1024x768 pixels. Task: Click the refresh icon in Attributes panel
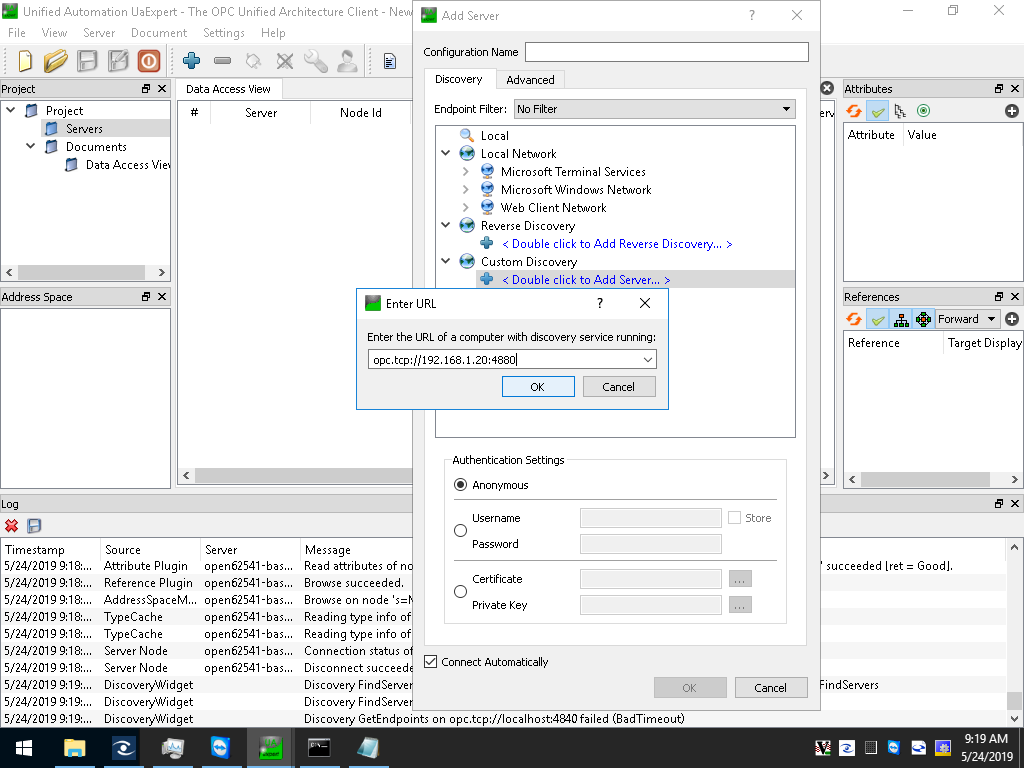click(854, 111)
